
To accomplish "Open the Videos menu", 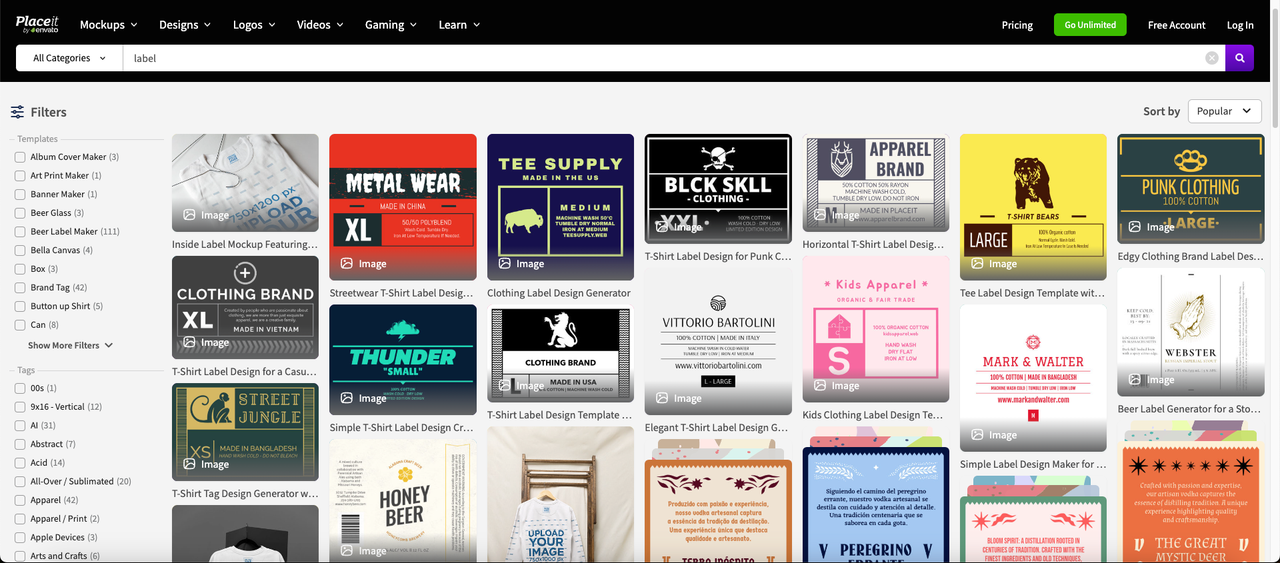I will click(x=320, y=25).
